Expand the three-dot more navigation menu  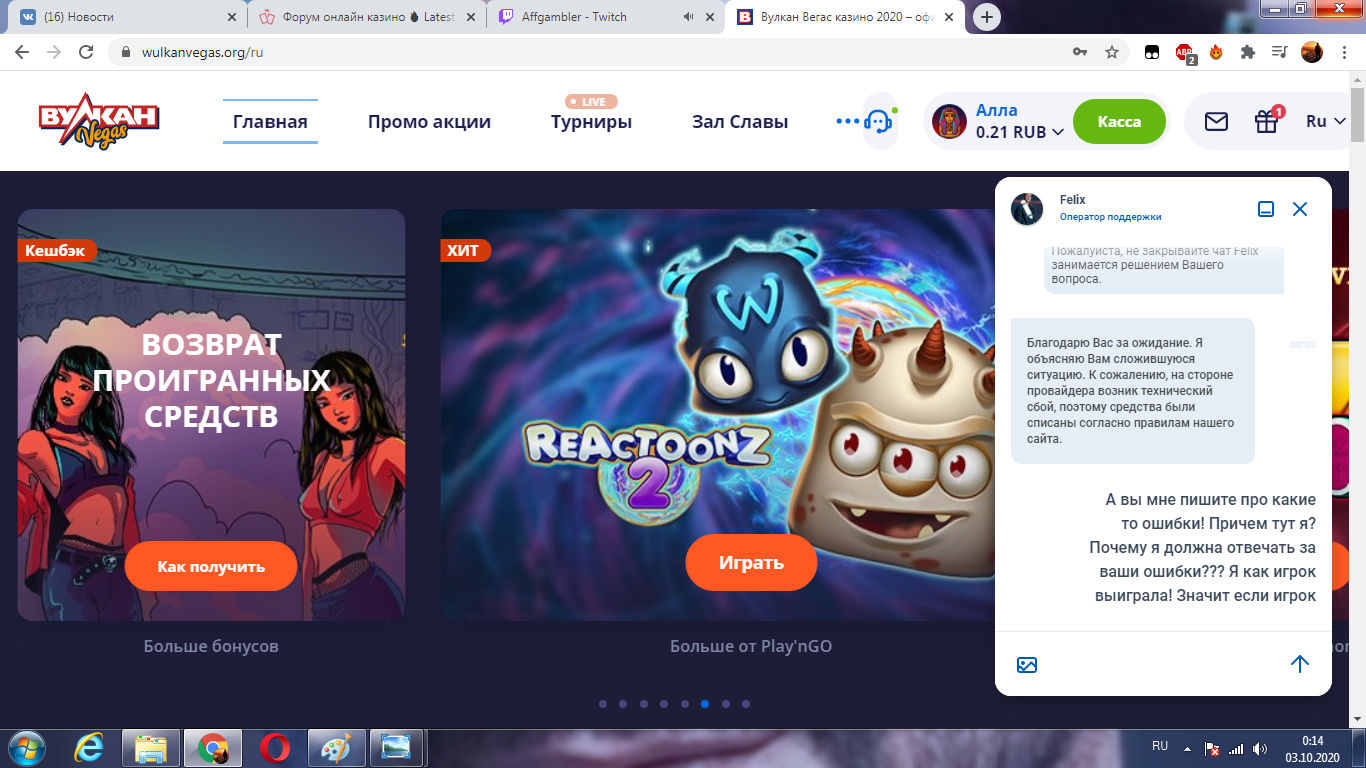pyautogui.click(x=848, y=121)
